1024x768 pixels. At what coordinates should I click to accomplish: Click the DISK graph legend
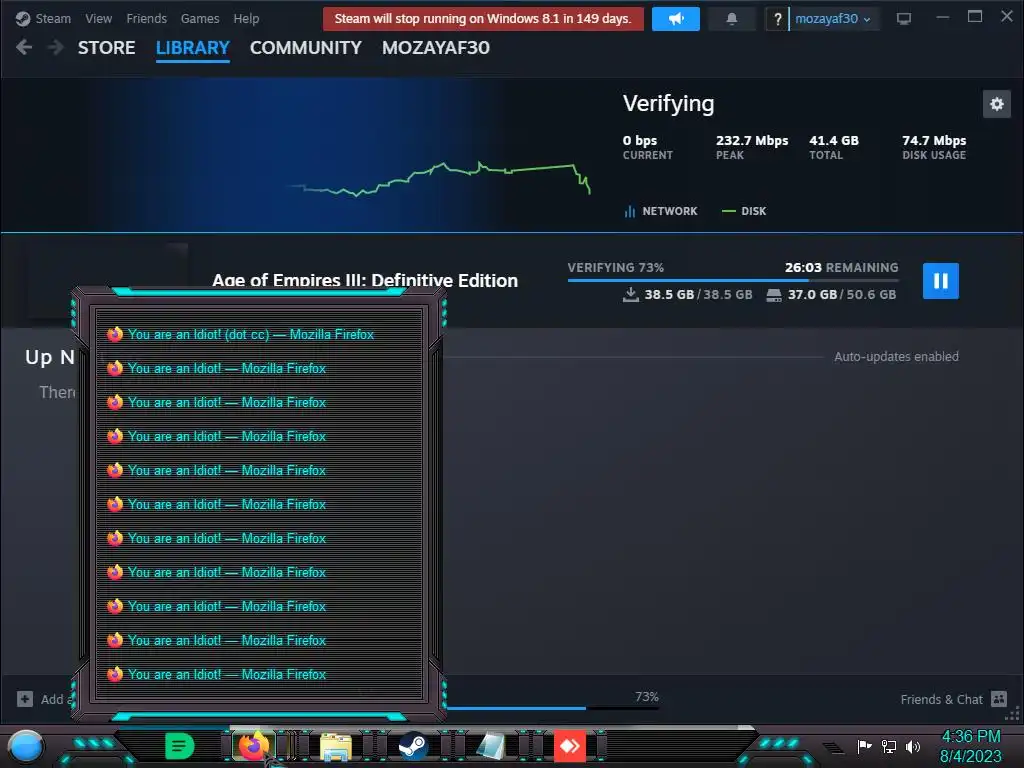[744, 211]
